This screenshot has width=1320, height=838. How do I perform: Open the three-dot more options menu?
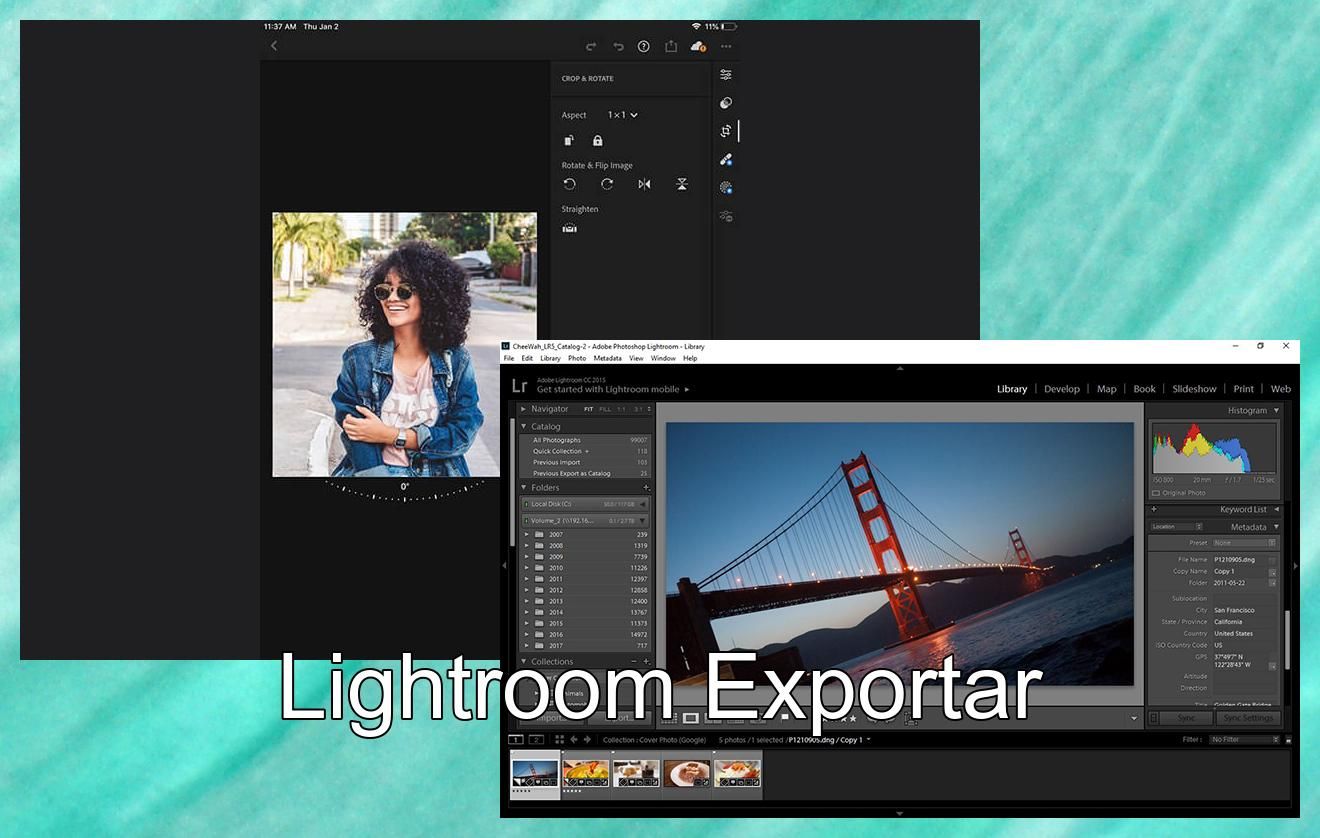pyautogui.click(x=726, y=46)
